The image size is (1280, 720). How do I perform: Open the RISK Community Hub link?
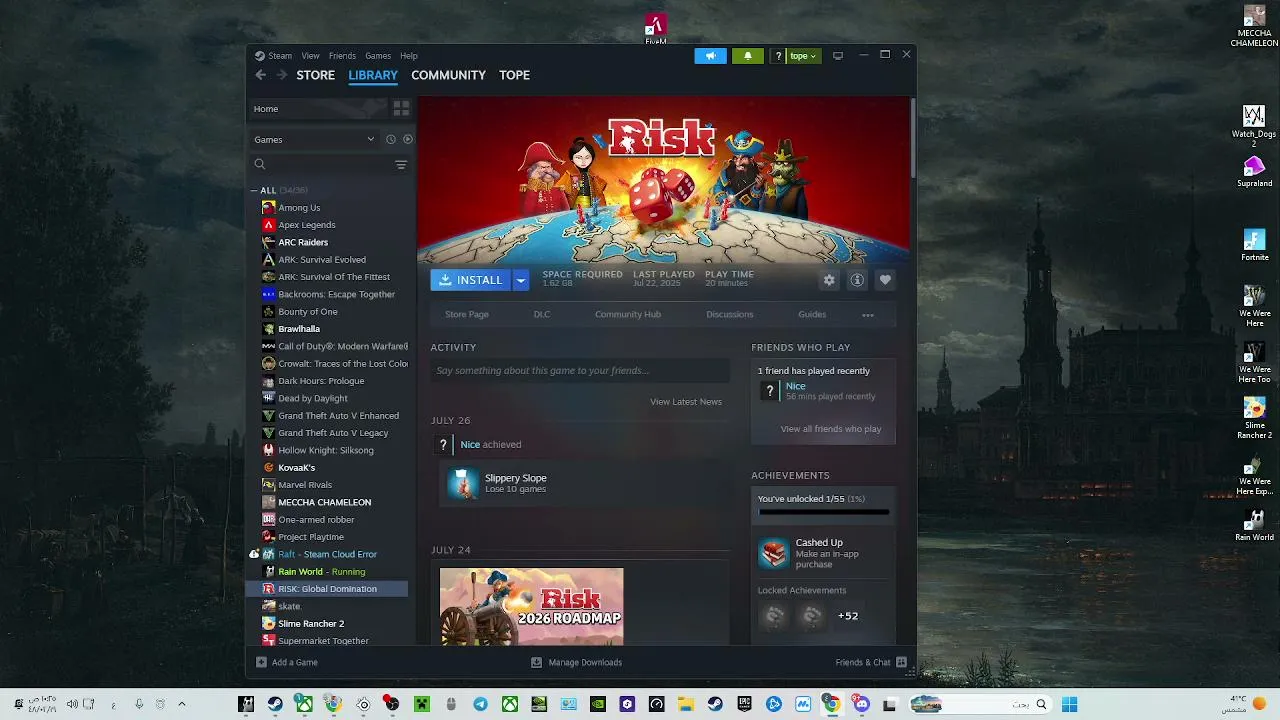tap(628, 315)
